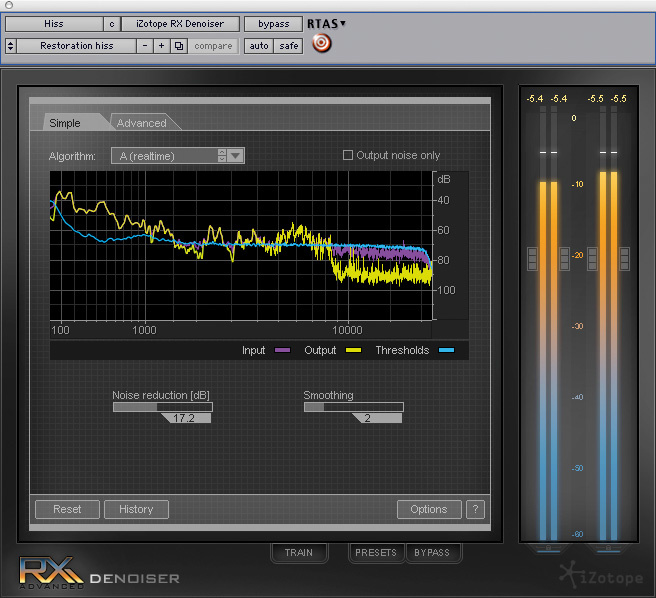Click the insert position 'c' button
The image size is (656, 598).
pos(112,24)
